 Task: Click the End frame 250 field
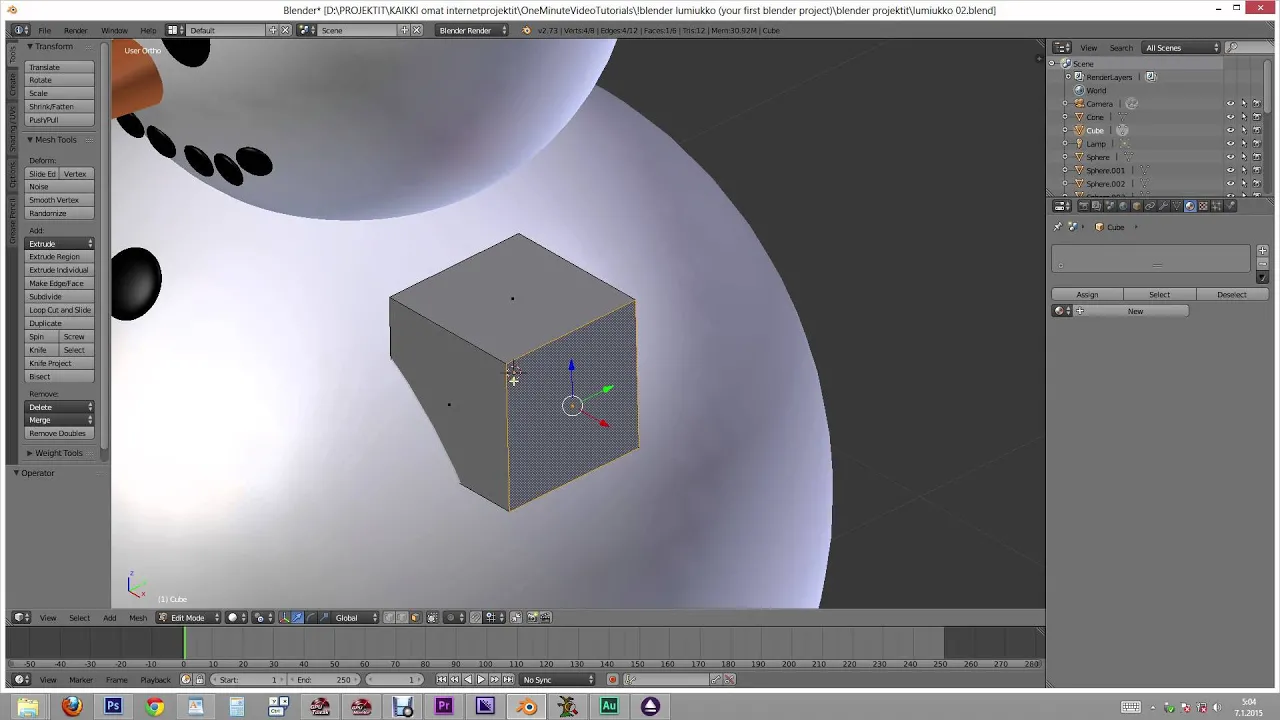pos(324,680)
